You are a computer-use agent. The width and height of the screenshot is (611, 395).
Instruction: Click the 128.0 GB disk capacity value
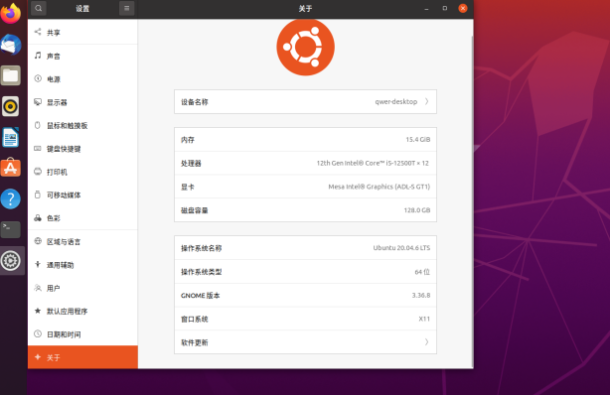(417, 210)
